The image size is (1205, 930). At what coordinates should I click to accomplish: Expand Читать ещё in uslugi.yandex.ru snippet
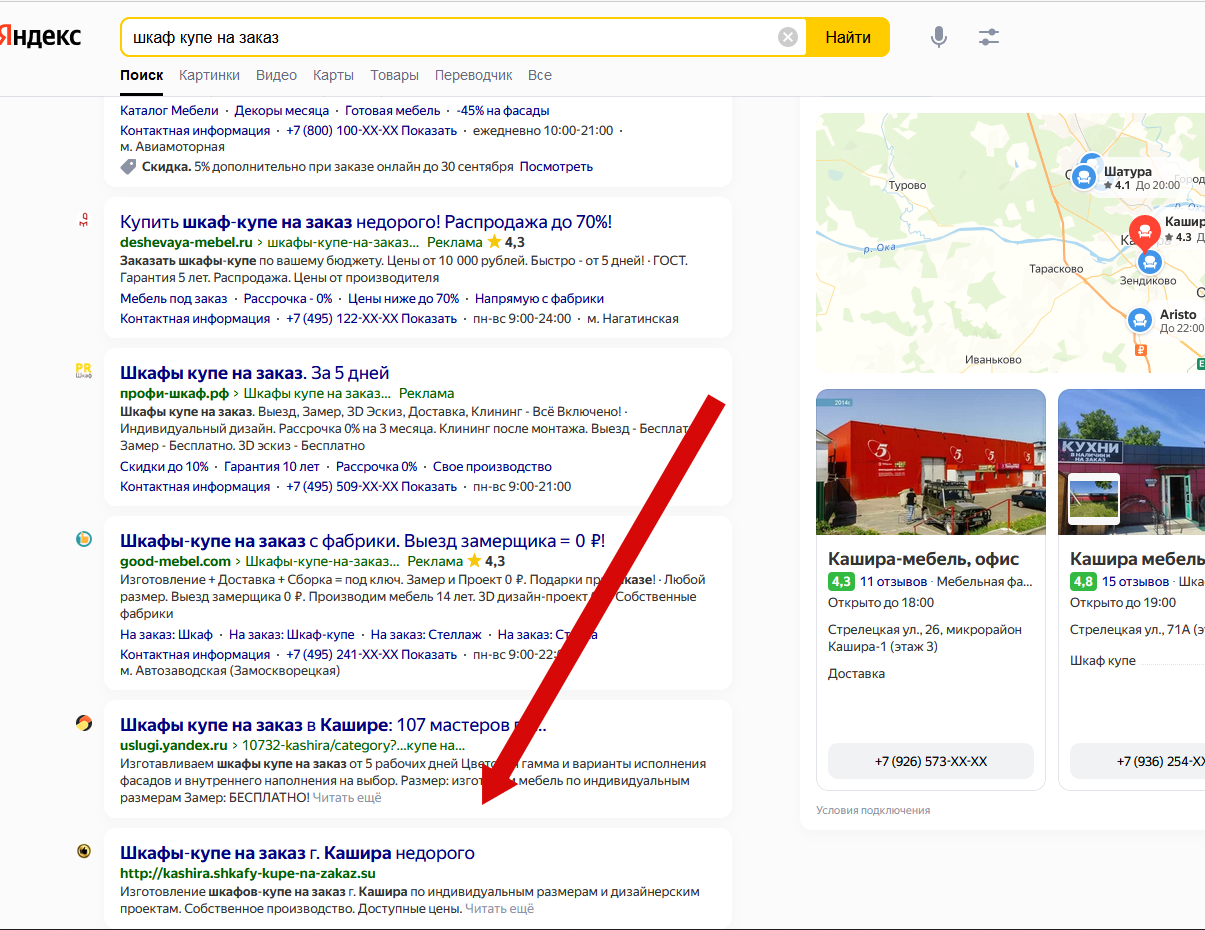point(347,798)
